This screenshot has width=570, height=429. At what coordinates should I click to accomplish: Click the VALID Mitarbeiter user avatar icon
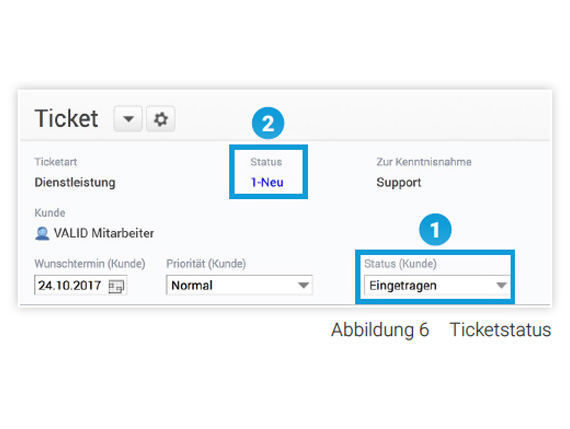(x=42, y=233)
